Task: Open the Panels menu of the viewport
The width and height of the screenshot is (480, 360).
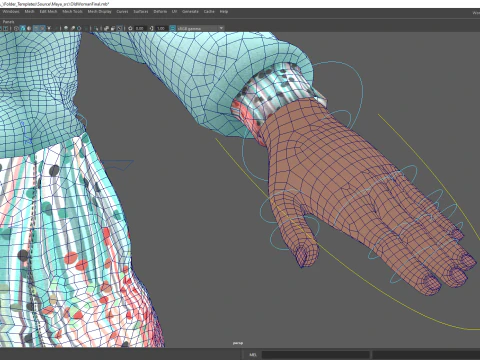Action: tap(8, 22)
